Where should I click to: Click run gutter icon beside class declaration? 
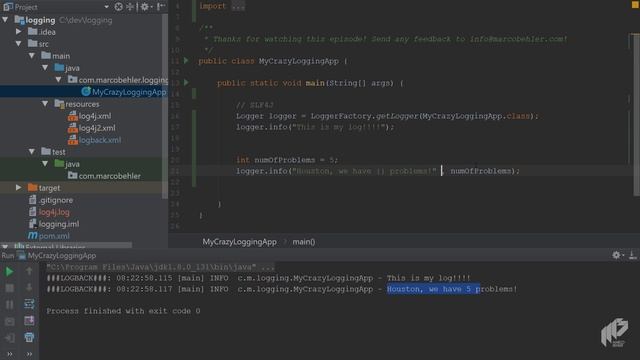pos(186,61)
